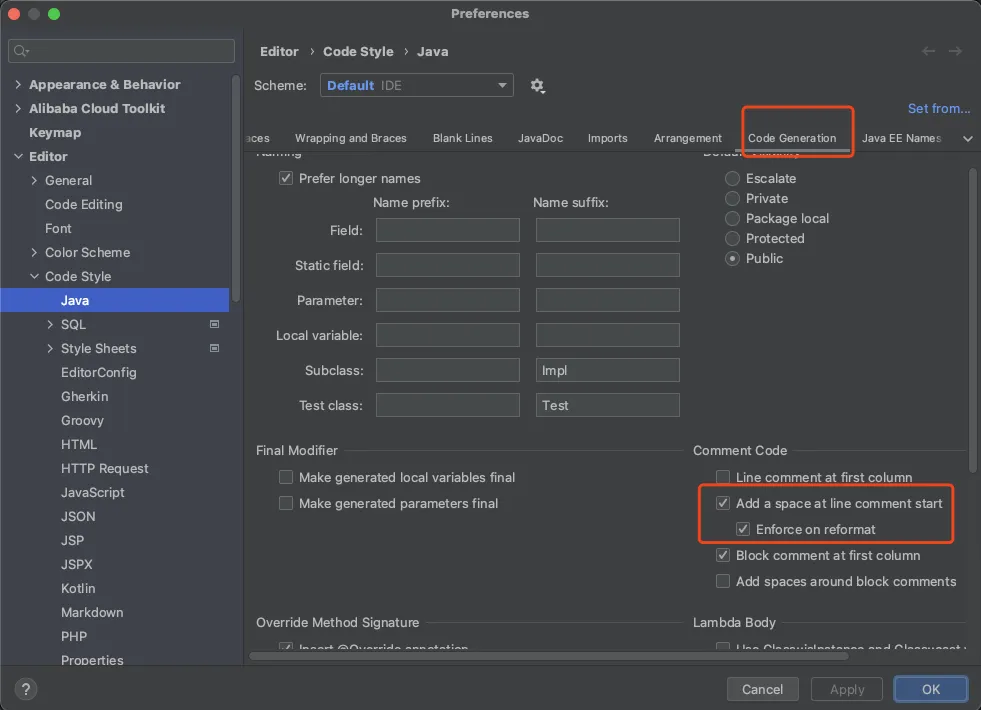This screenshot has width=981, height=710.
Task: Enable Make generated local variables final
Action: (286, 478)
